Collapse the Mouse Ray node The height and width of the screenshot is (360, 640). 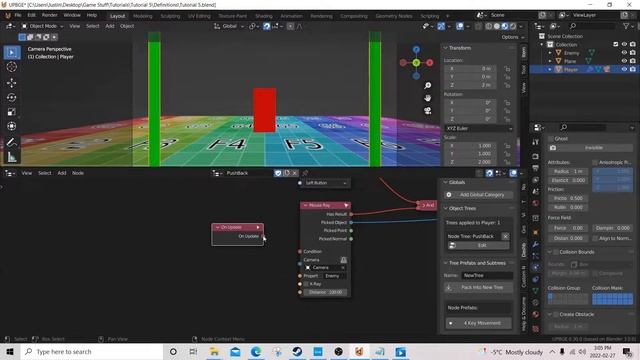[305, 205]
